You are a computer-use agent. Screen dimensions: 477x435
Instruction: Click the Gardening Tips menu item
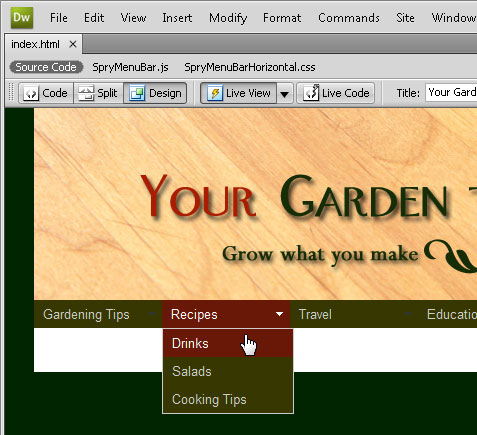click(98, 314)
